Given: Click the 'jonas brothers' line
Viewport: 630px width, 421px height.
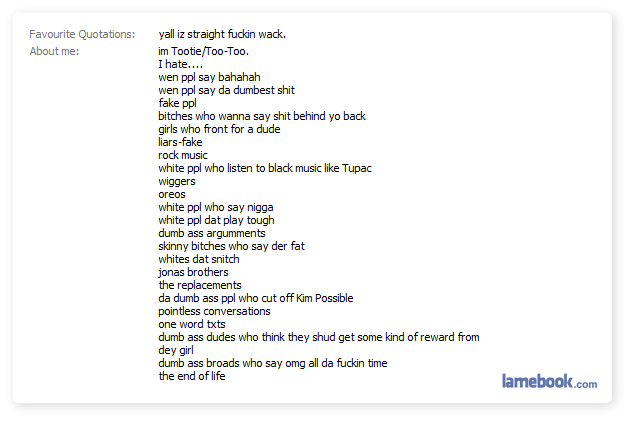Looking at the screenshot, I should click(x=193, y=272).
